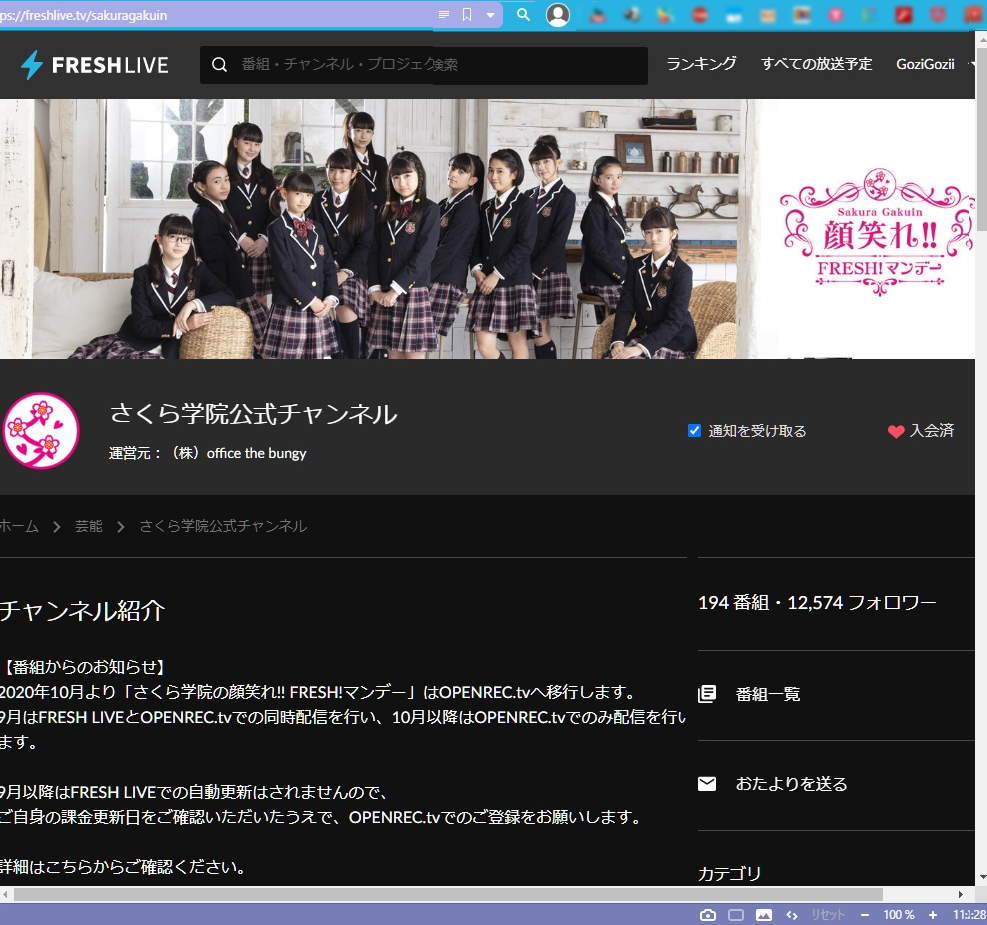Viewport: 987px width, 925px height.
Task: Toggle window tiling icon in status bar
Action: (x=736, y=915)
